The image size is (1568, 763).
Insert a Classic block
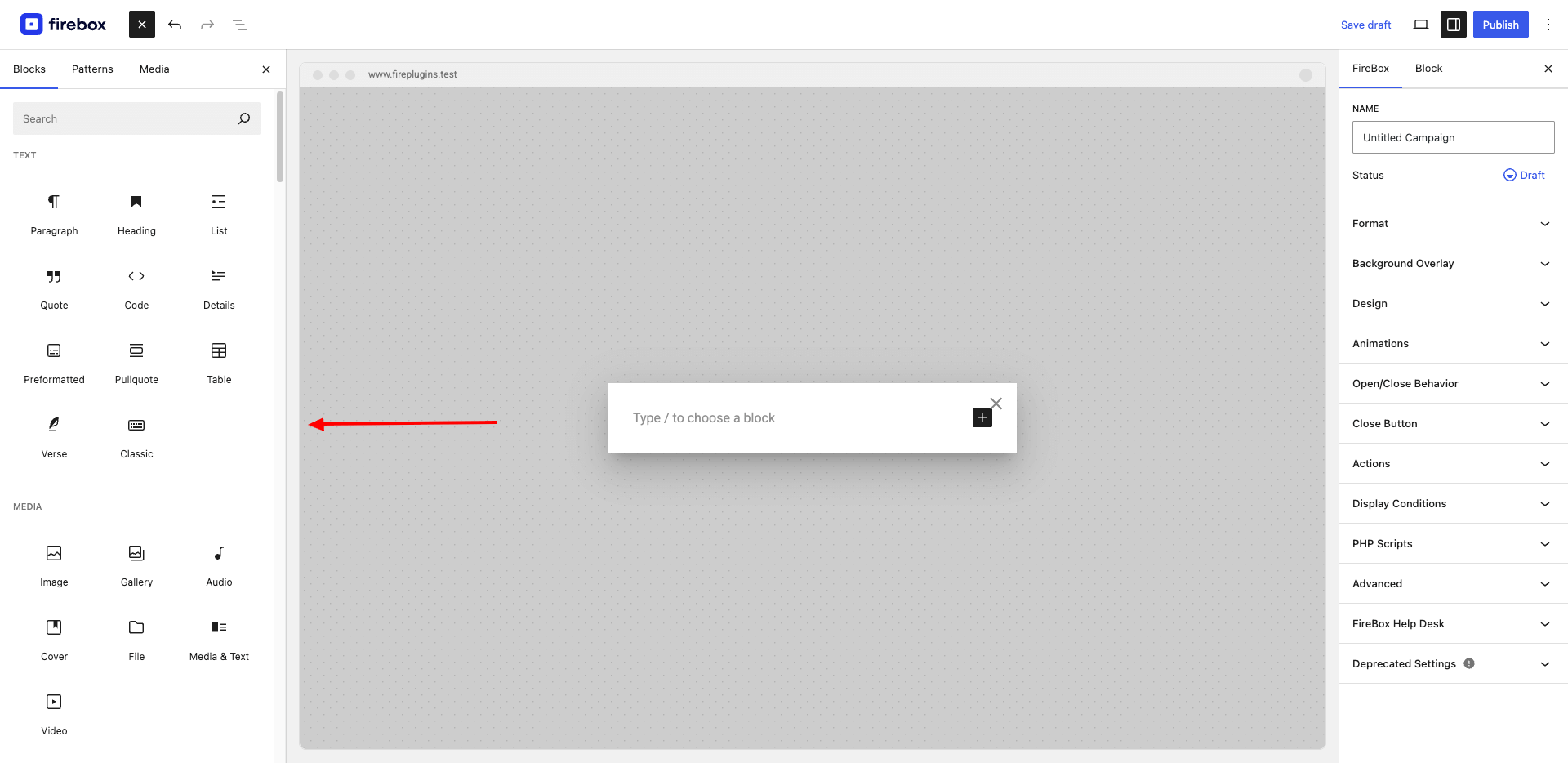coord(136,437)
